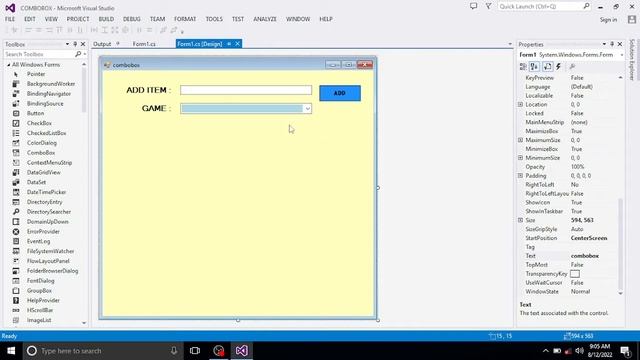Select ComboBox control in Toolbox

[x=41, y=152]
